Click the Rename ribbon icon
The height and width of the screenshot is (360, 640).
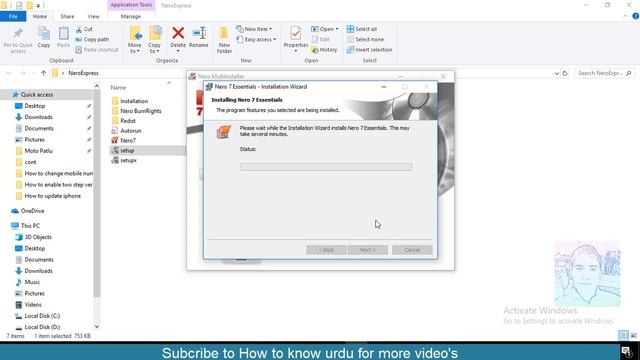click(199, 38)
